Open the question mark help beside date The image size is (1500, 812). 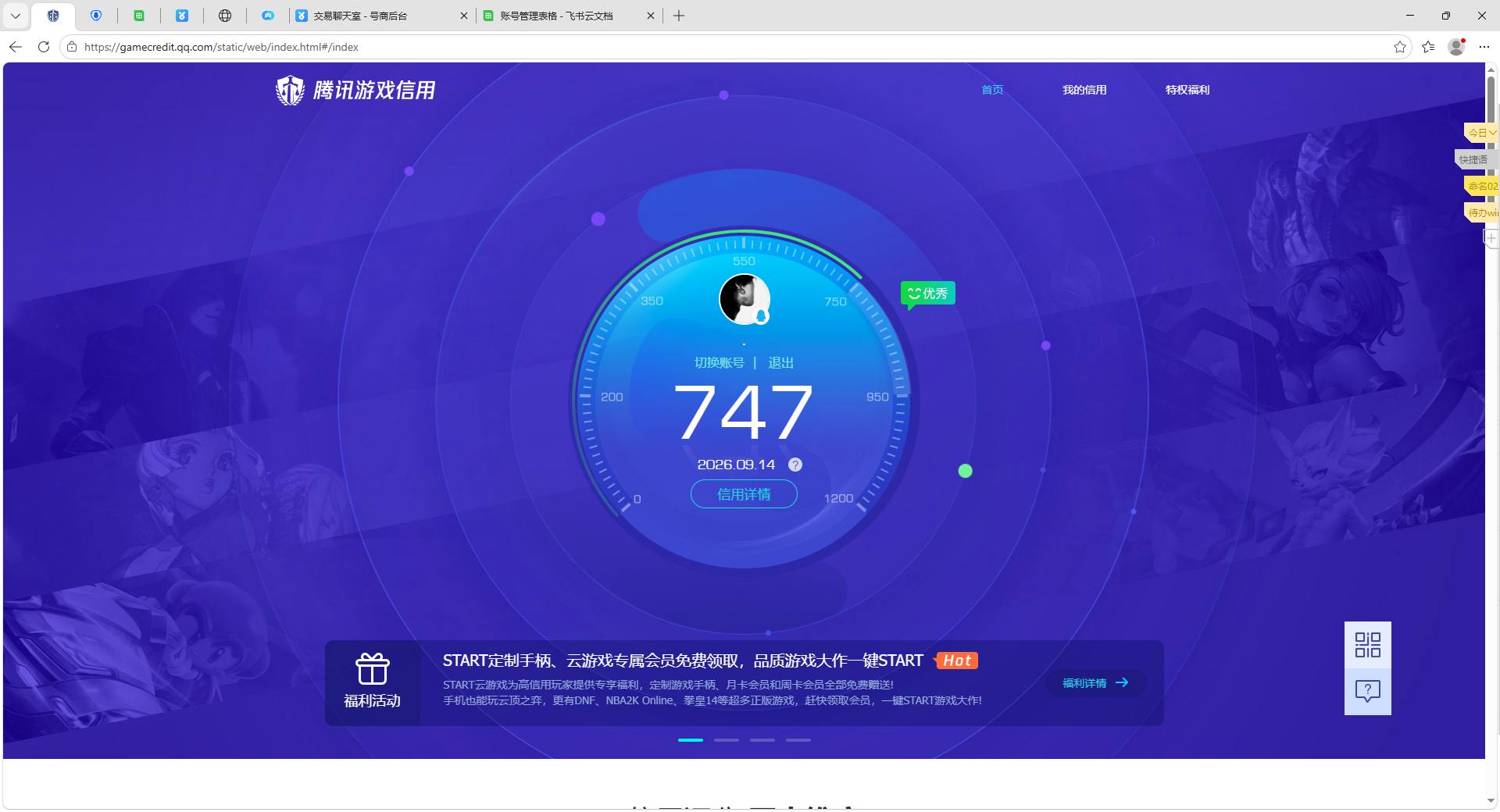(795, 465)
